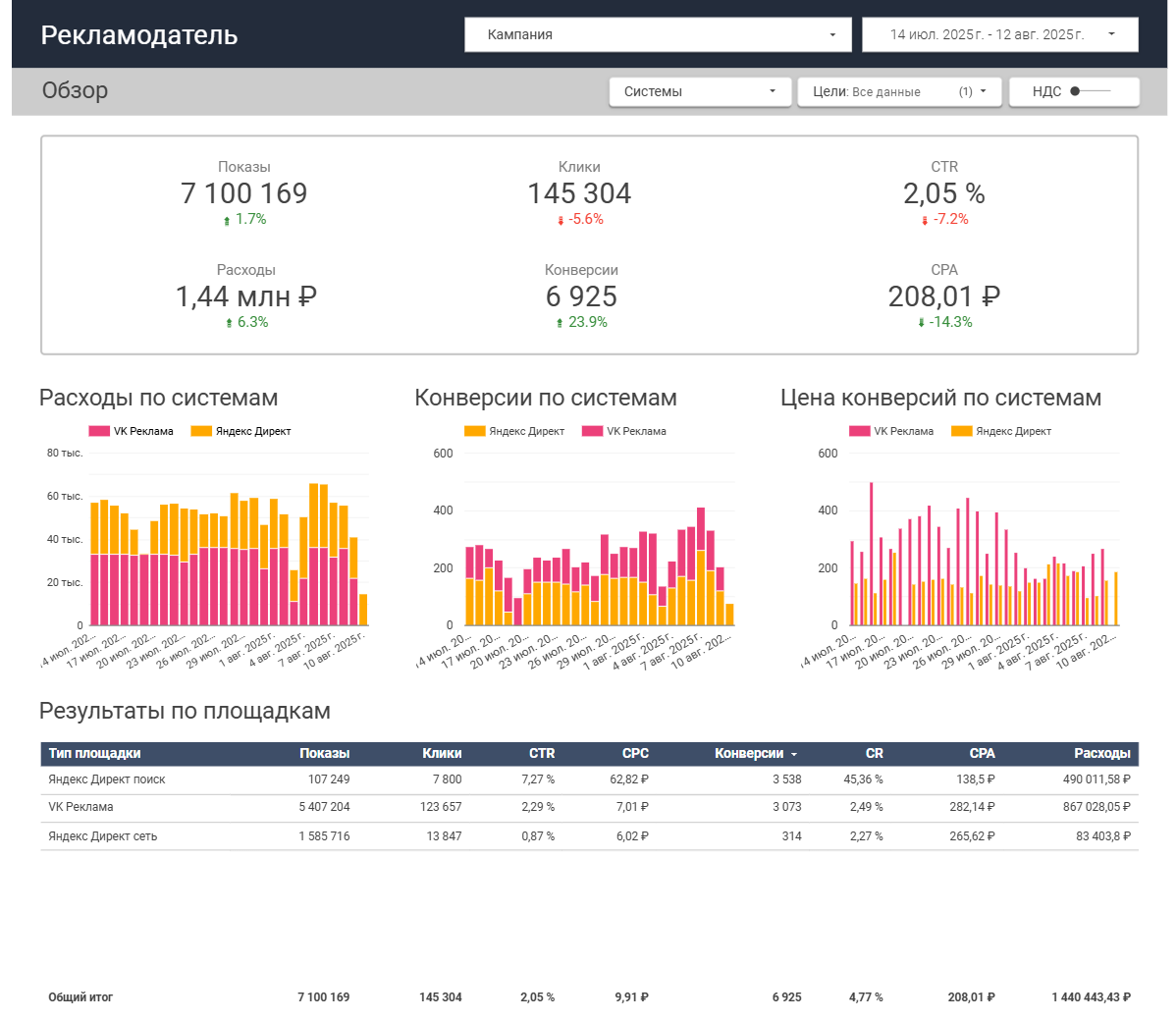The height and width of the screenshot is (1020, 1176).
Task: Sort the table by CPA column
Action: (x=982, y=754)
